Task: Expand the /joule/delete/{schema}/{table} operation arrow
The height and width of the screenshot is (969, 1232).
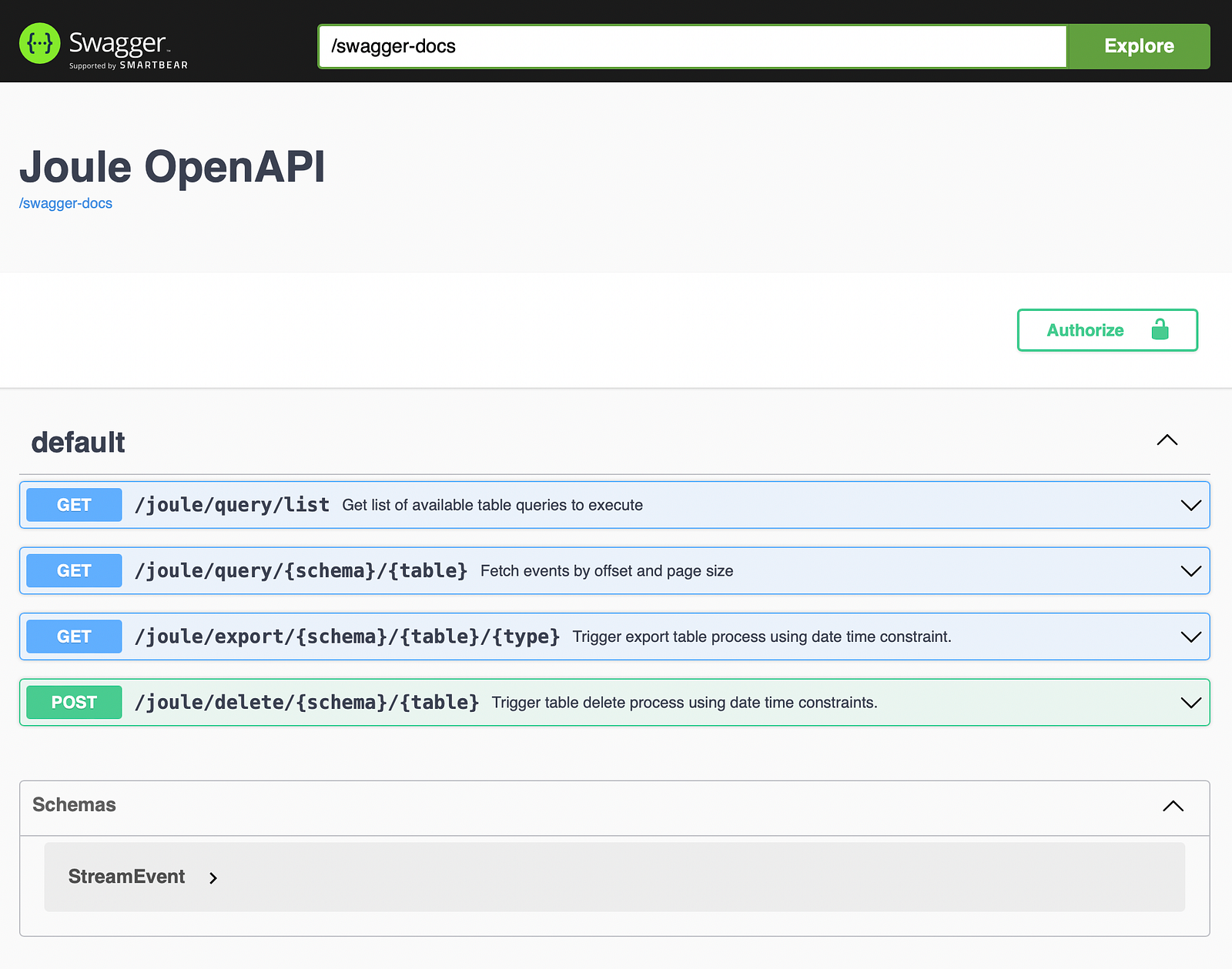Action: tap(1191, 703)
